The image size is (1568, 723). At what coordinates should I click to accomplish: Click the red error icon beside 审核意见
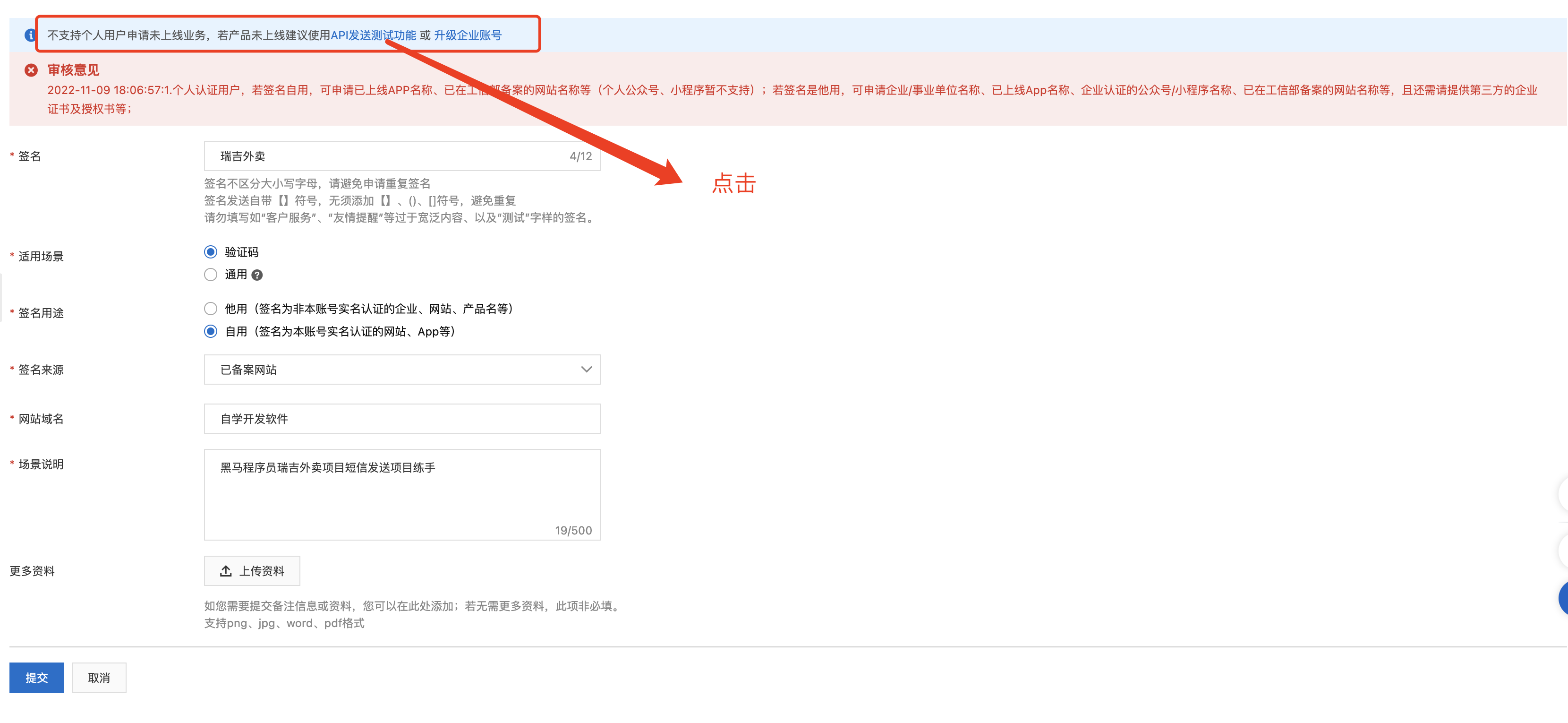coord(31,70)
